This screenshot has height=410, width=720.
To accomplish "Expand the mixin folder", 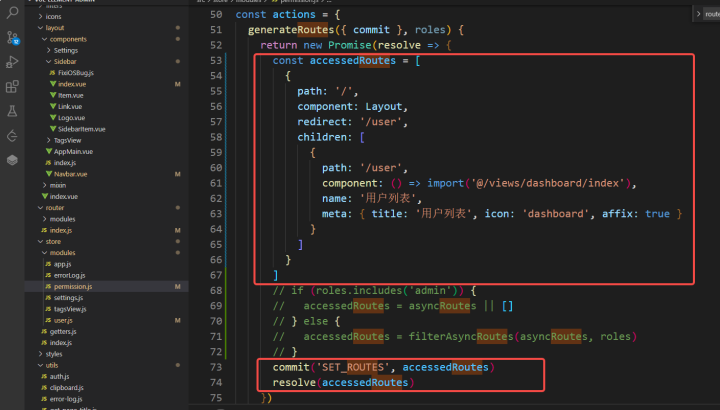I will 57,185.
